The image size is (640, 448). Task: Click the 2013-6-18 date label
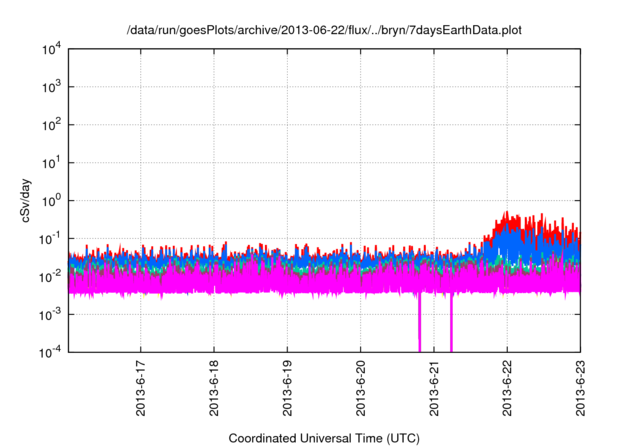[x=214, y=388]
